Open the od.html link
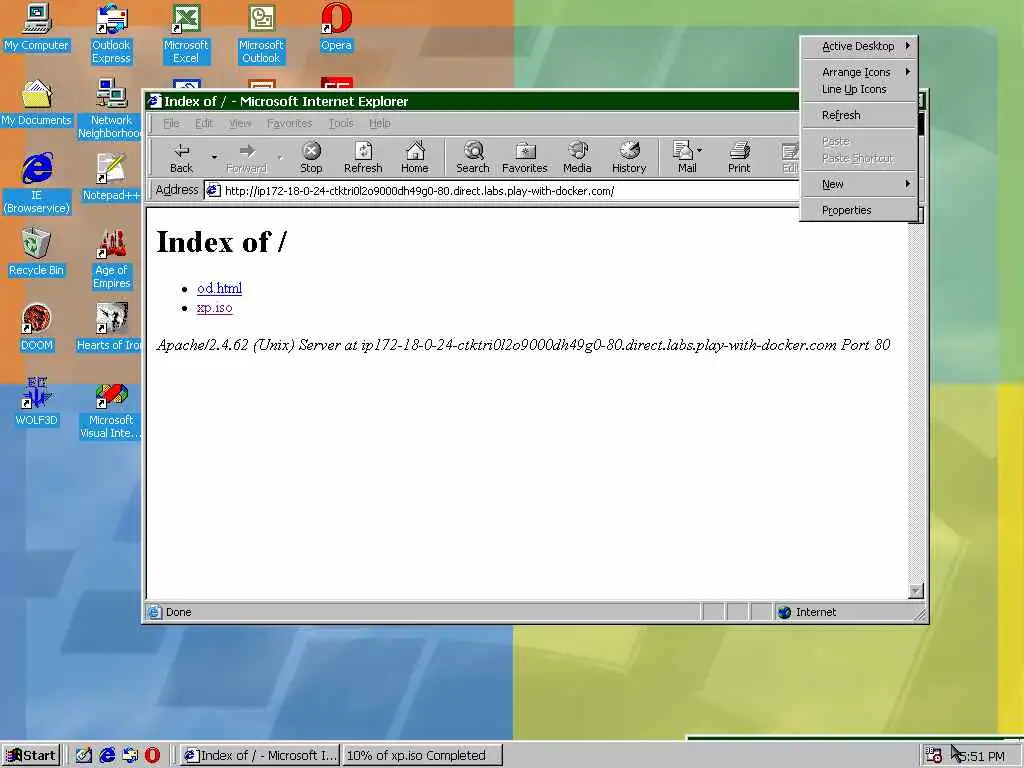The height and width of the screenshot is (768, 1024). [x=219, y=288]
